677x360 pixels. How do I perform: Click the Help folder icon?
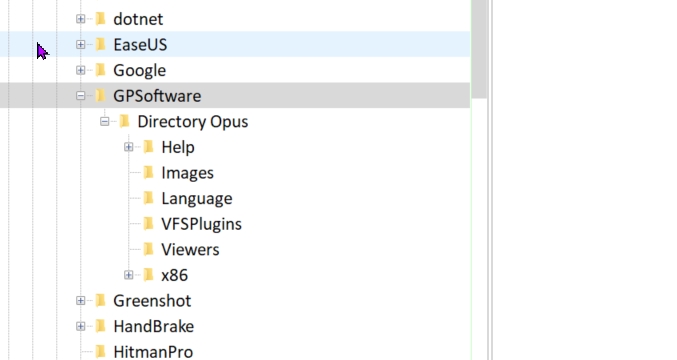(x=149, y=146)
